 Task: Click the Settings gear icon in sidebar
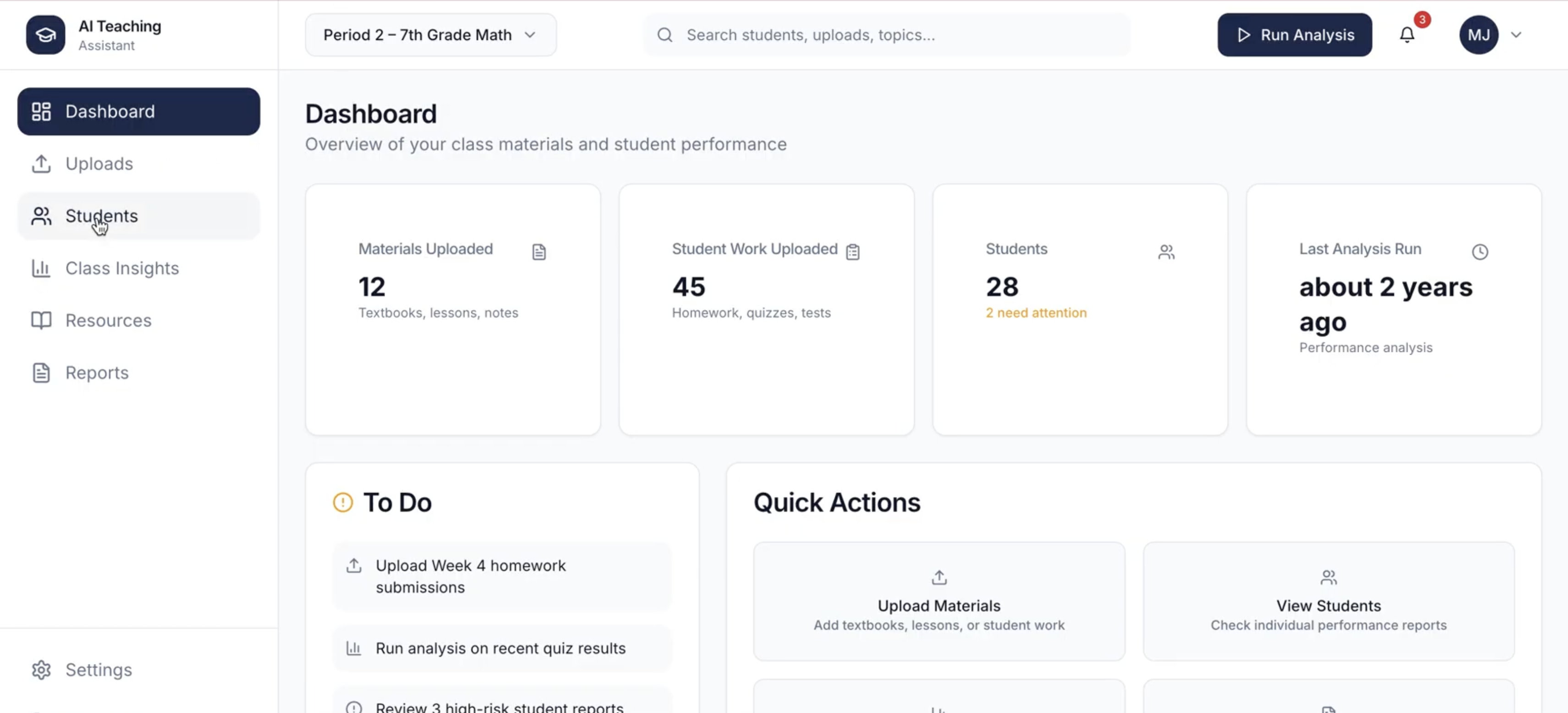coord(41,669)
